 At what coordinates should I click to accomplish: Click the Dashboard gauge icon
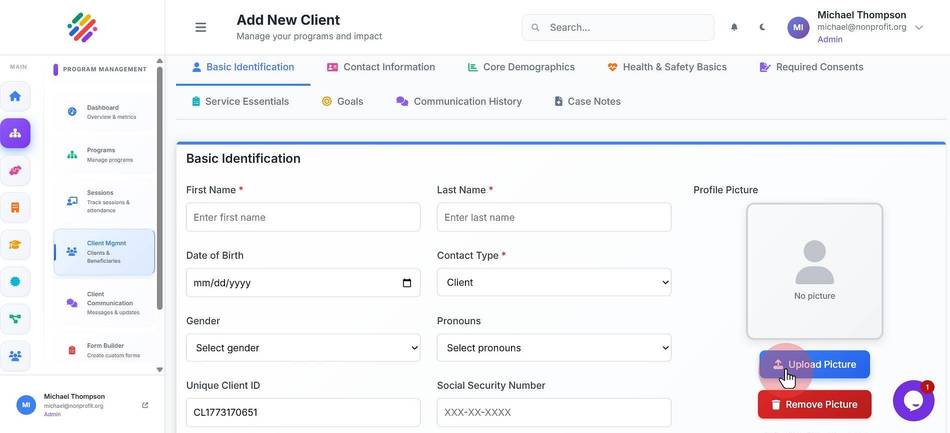click(x=72, y=111)
